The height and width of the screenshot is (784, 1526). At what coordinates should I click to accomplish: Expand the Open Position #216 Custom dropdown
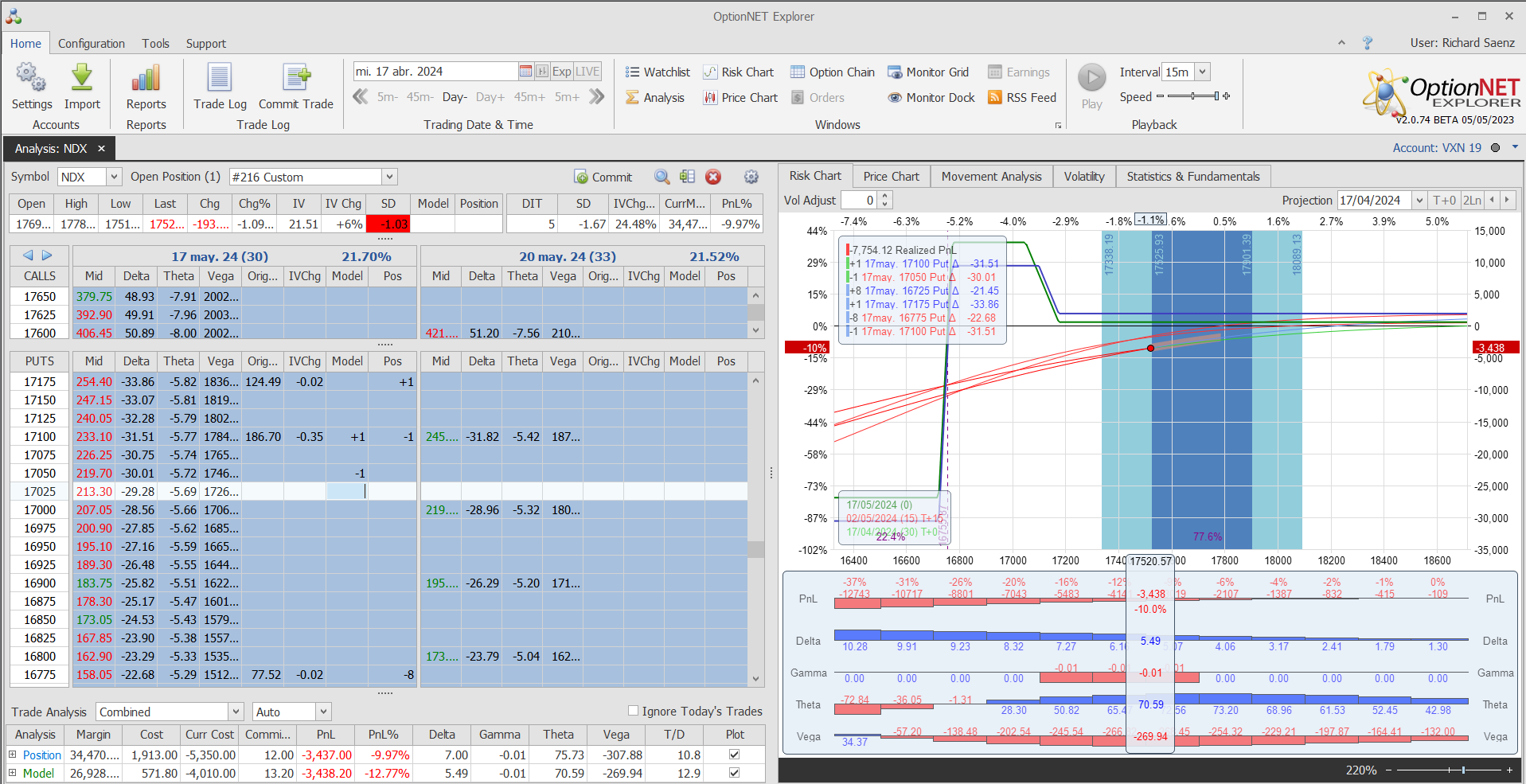tap(389, 177)
